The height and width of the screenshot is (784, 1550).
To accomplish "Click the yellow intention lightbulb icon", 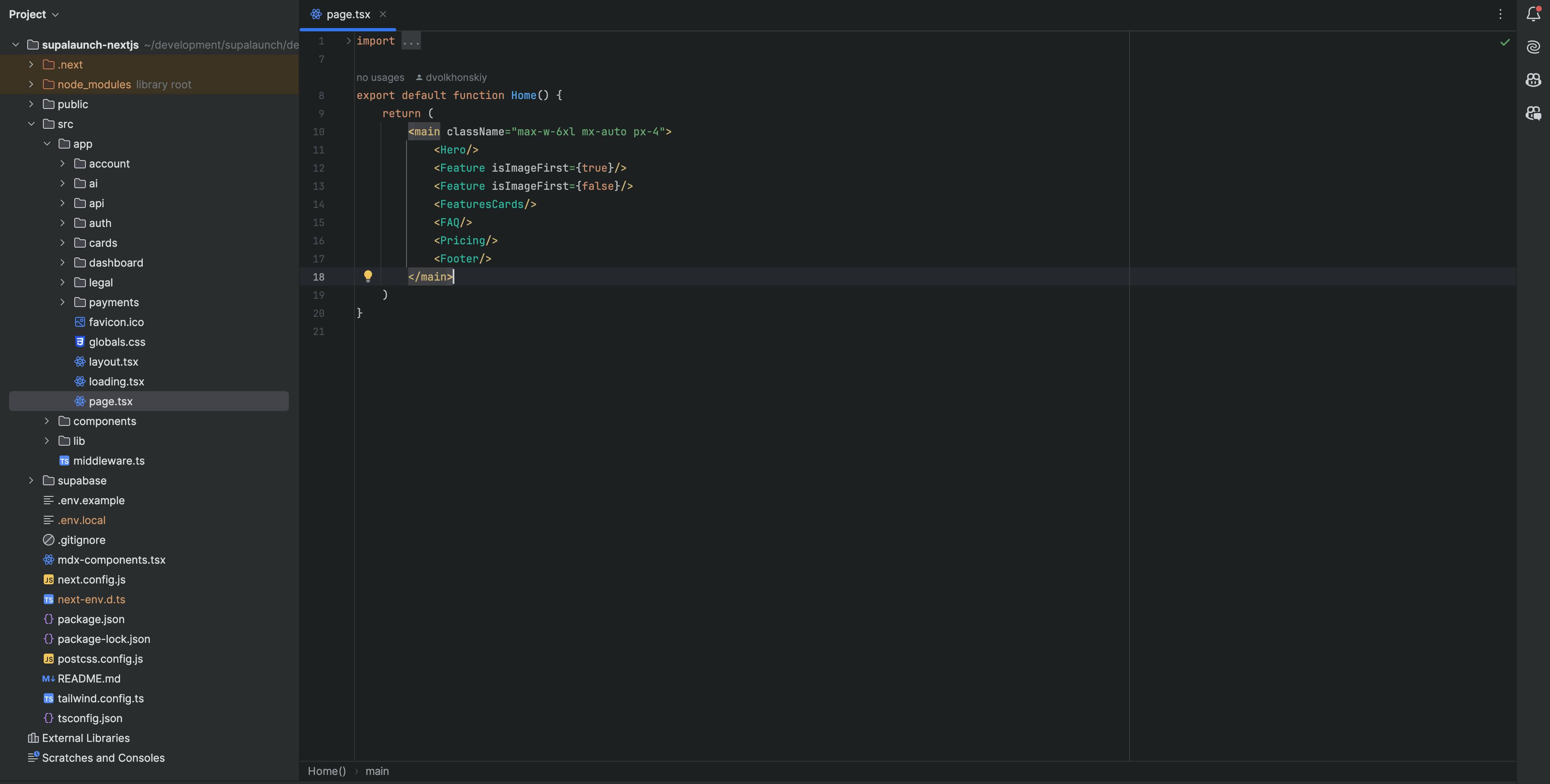I will pyautogui.click(x=368, y=276).
